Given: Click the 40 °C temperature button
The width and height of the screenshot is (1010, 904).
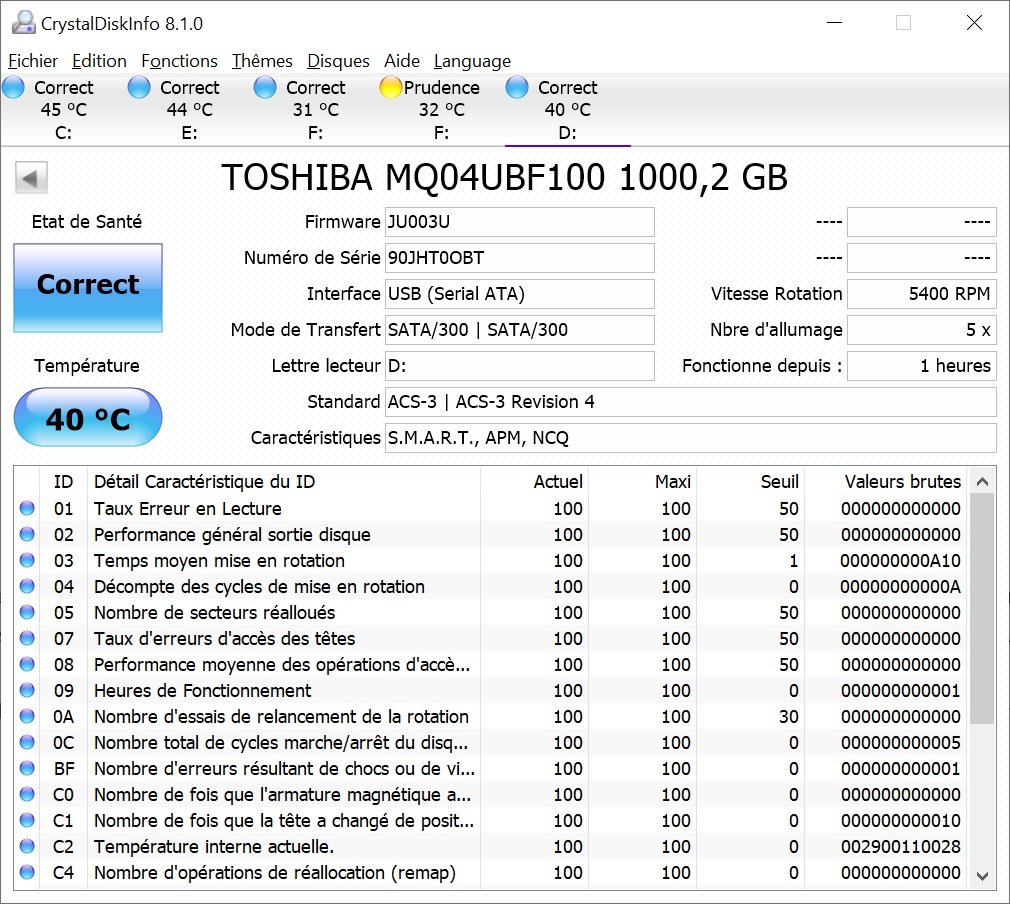Looking at the screenshot, I should click(x=88, y=418).
